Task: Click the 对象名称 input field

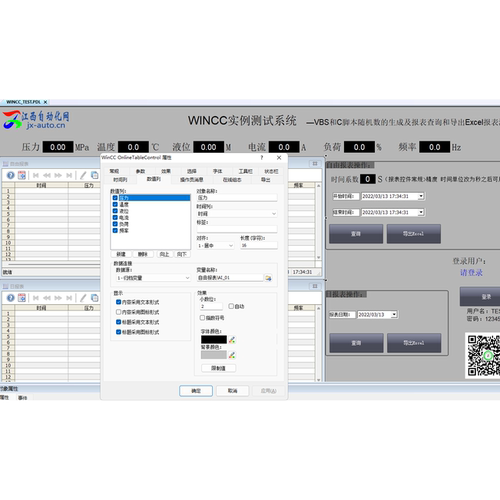Action: 237,198
